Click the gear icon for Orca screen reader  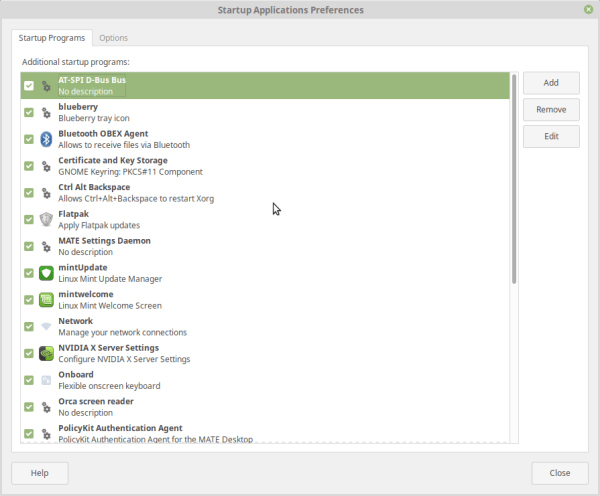(46, 407)
